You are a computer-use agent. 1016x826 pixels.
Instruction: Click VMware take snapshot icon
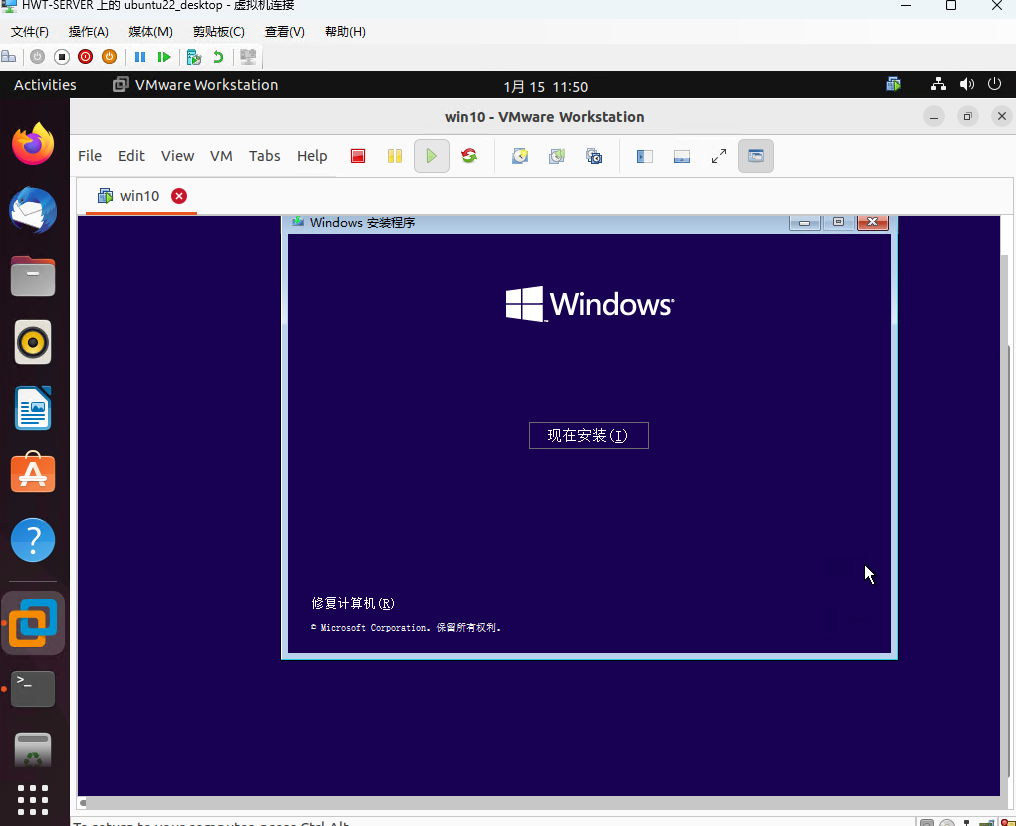click(520, 156)
